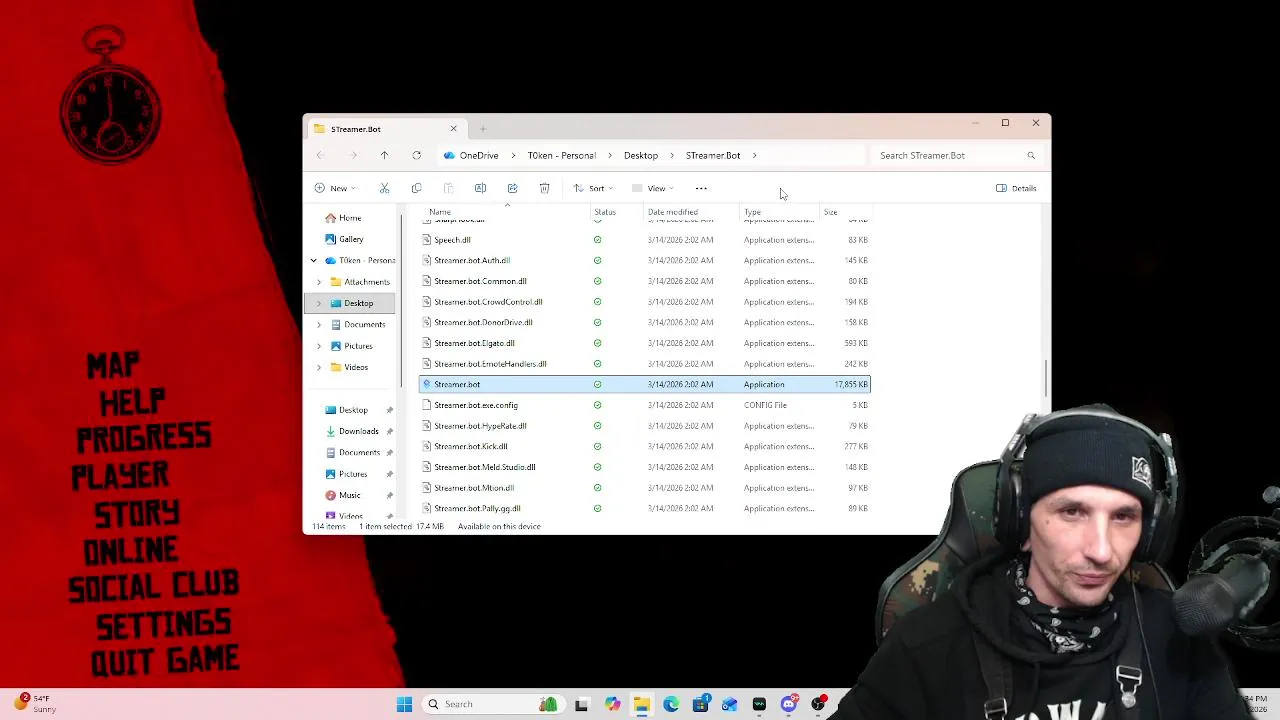
Task: Click the Share icon in Explorer toolbar
Action: (x=512, y=188)
